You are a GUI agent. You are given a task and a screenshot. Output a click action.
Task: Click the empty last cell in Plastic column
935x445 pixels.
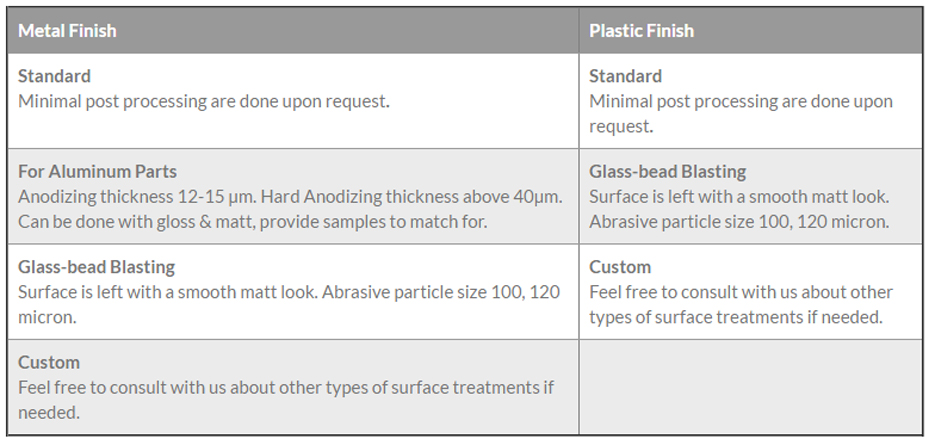tap(751, 387)
